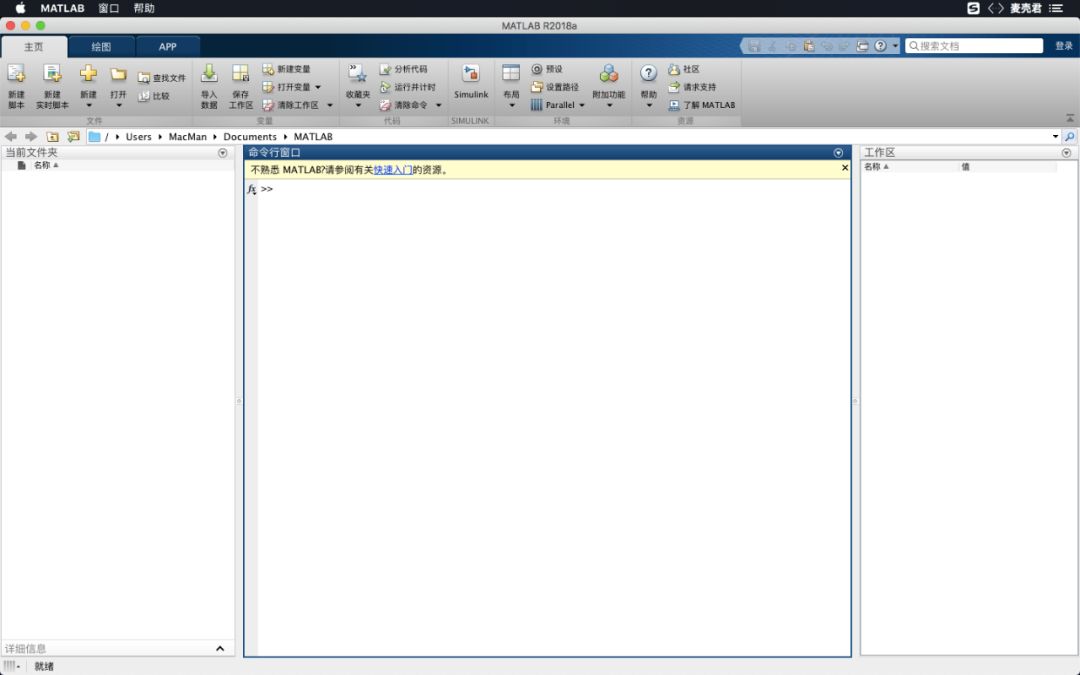Image resolution: width=1080 pixels, height=675 pixels.
Task: Click 查找文件 find files
Action: tap(162, 78)
